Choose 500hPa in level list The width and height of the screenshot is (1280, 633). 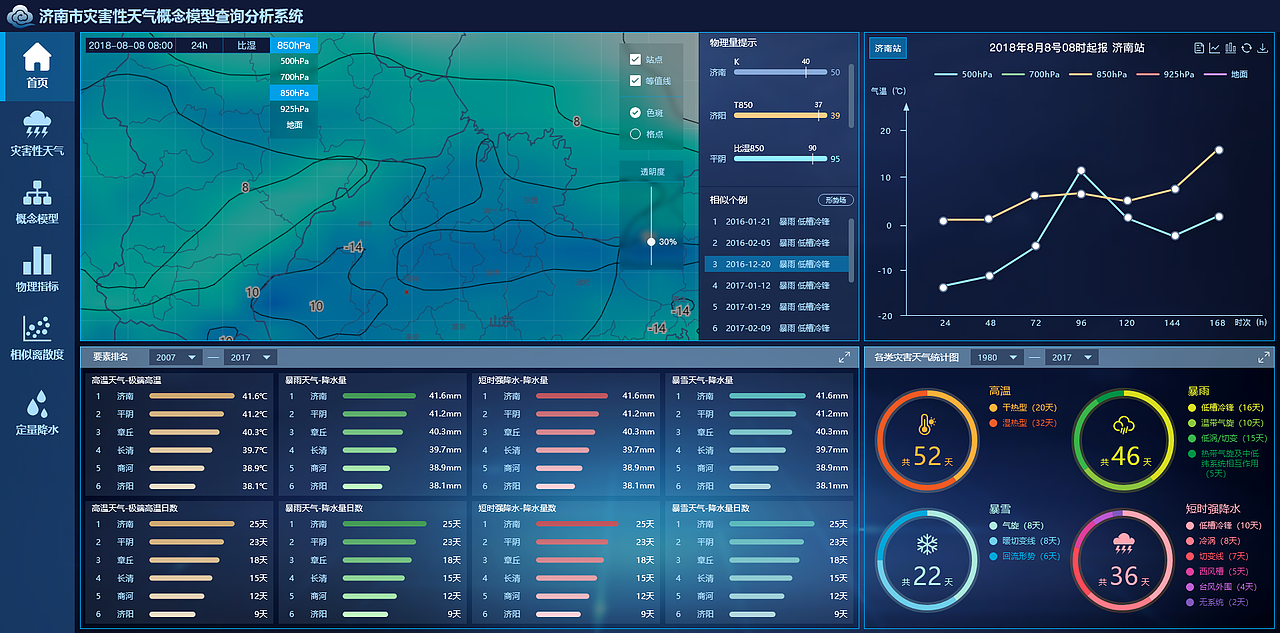(x=294, y=61)
